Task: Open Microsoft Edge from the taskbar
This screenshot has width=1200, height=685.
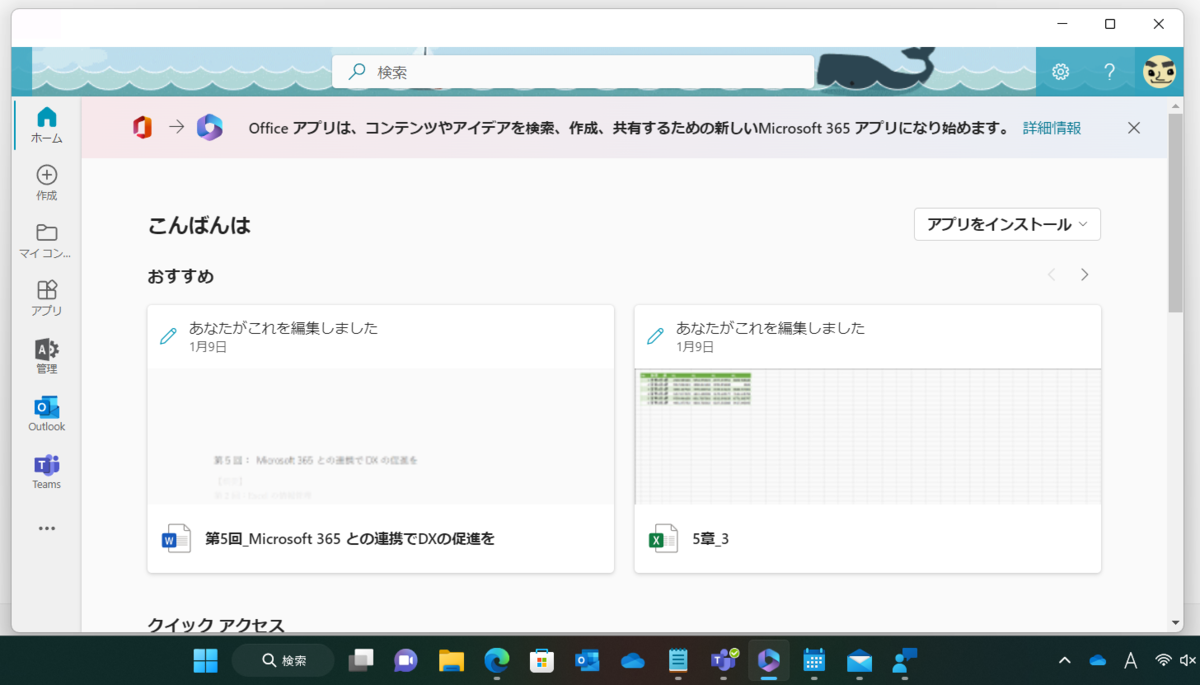Action: 496,660
